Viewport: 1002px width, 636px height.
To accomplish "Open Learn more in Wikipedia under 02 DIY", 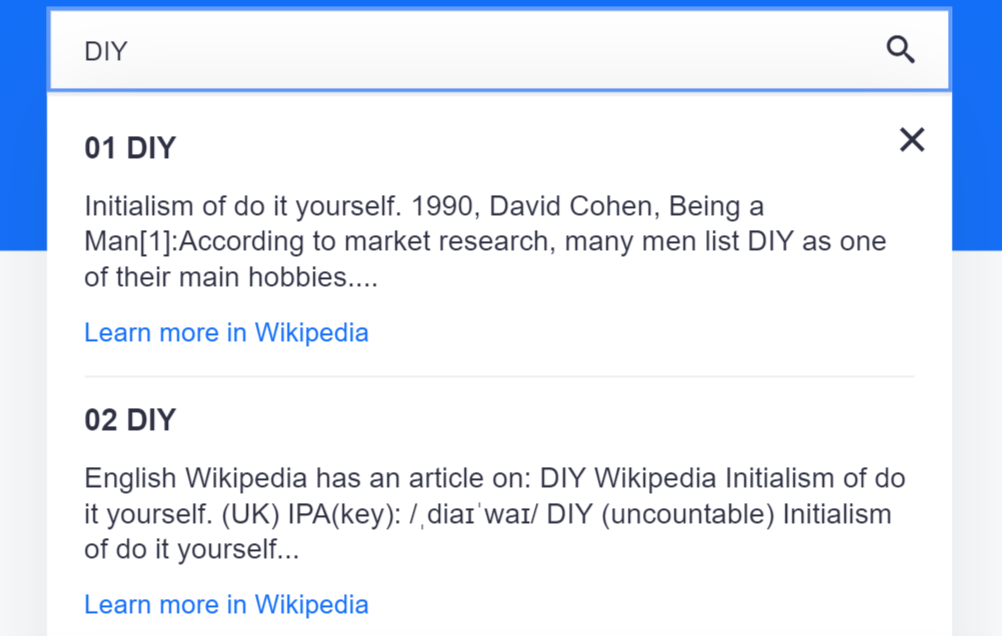I will point(226,604).
